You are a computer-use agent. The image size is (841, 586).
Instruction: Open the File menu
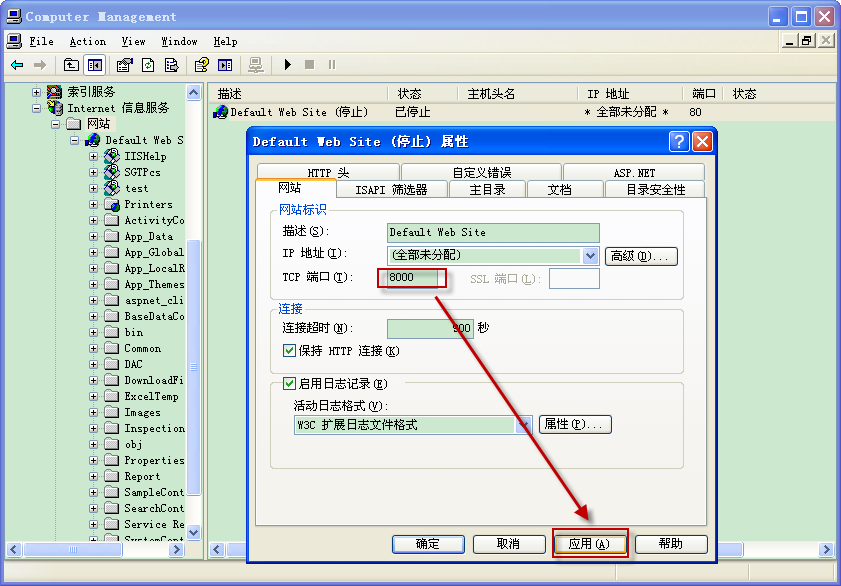[41, 41]
